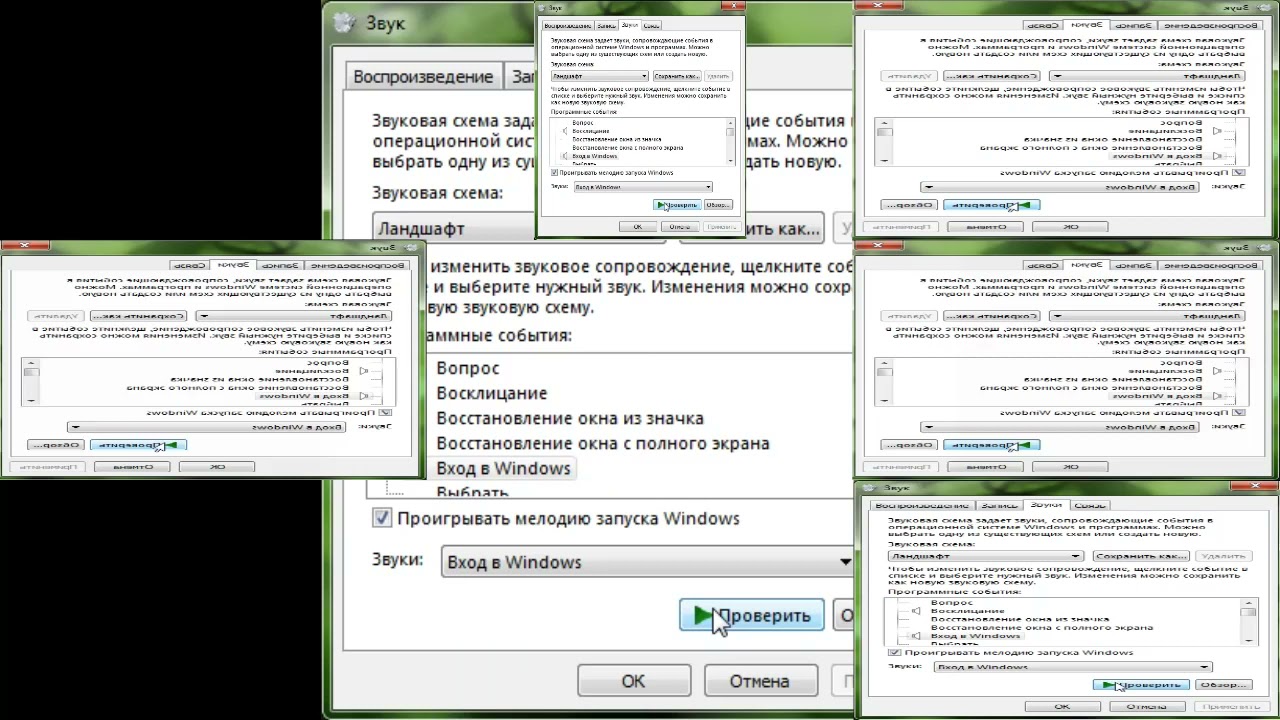Click speaker icon beside Вход в Windows, top-center window
The image size is (1280, 720).
pos(565,156)
